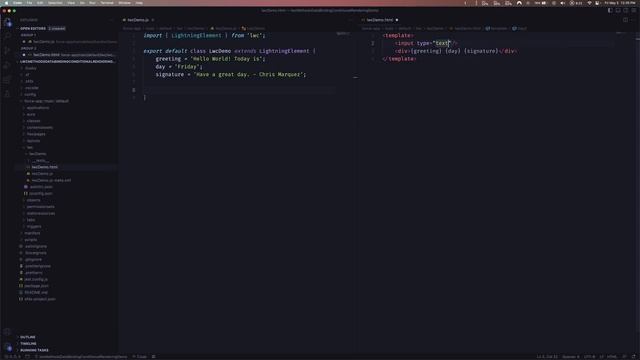
Task: Open .gitignore file in explorer
Action: (x=33, y=259)
